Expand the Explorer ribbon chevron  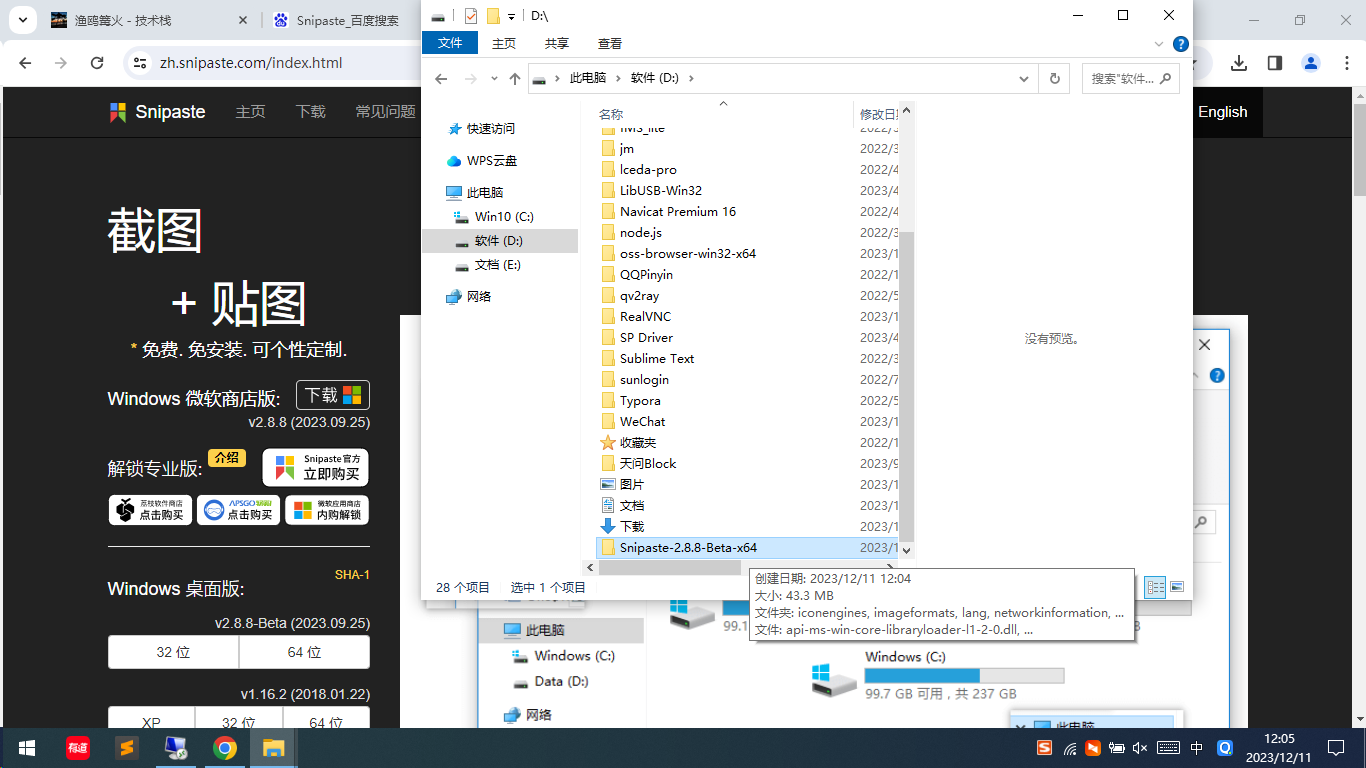coord(1159,44)
